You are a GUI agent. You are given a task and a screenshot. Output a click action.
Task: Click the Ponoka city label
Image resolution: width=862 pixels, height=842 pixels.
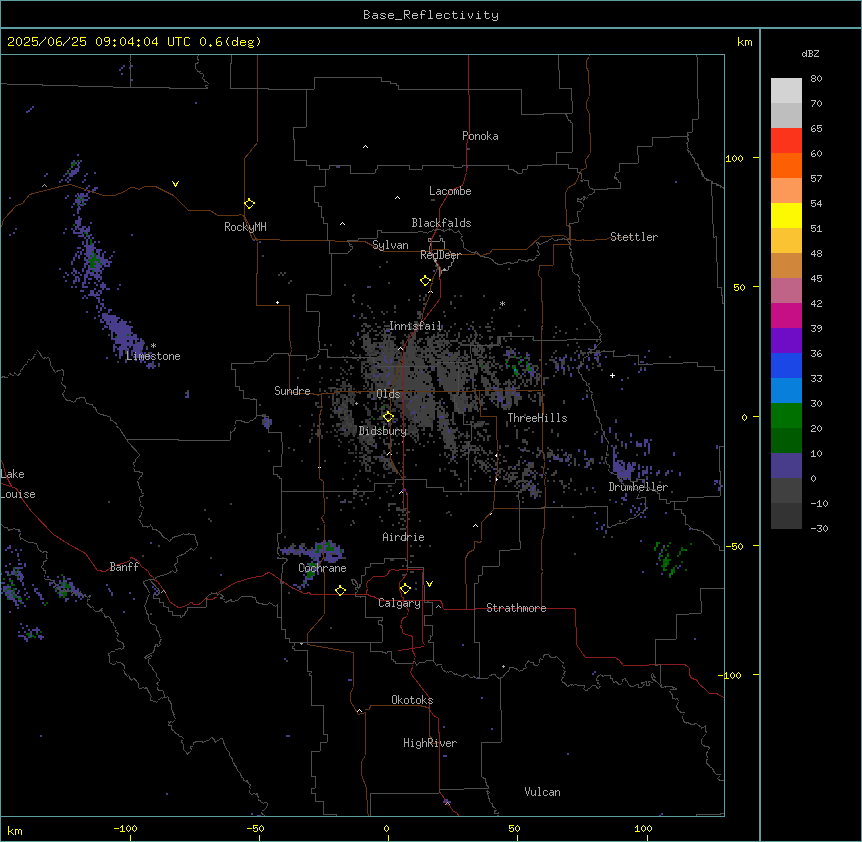[480, 136]
